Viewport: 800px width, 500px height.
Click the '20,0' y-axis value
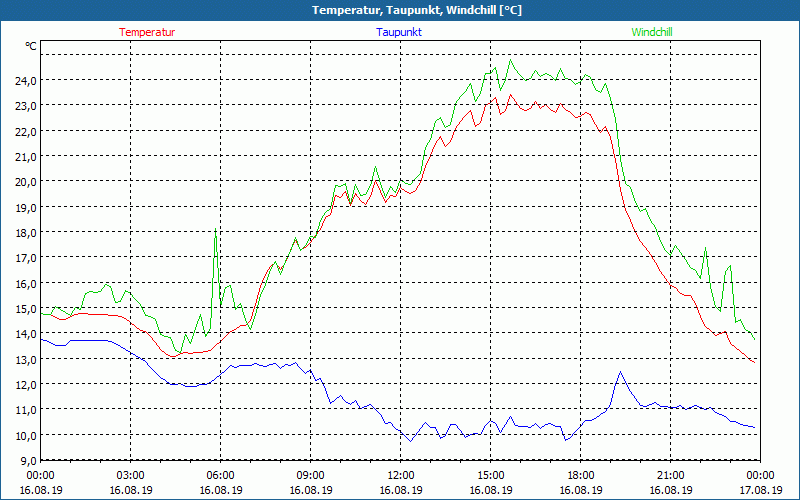(26, 182)
